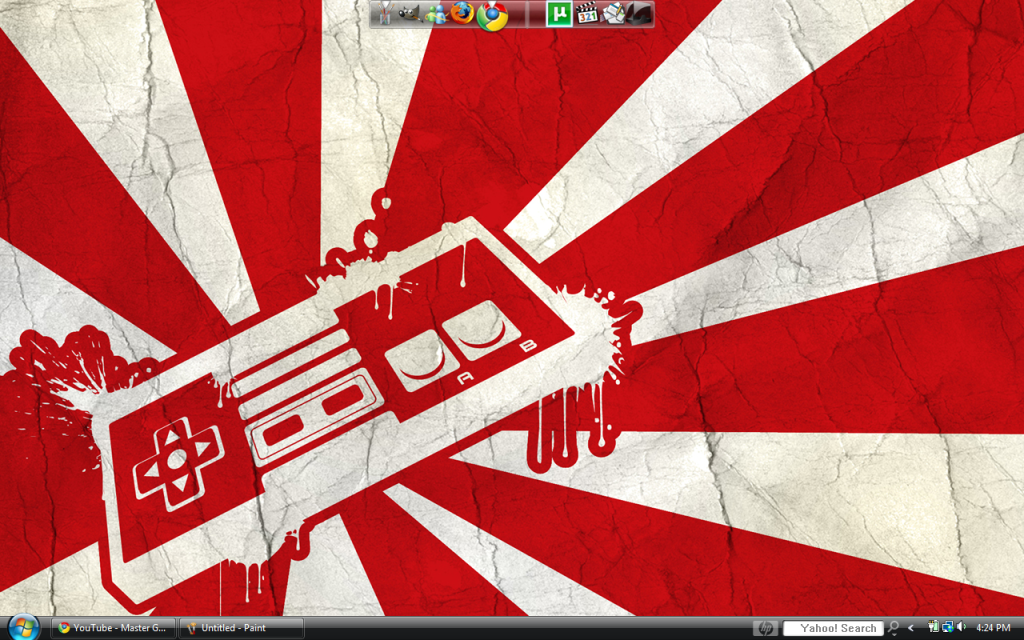1024x640 pixels.
Task: Launch Firefox from the dock
Action: click(462, 13)
